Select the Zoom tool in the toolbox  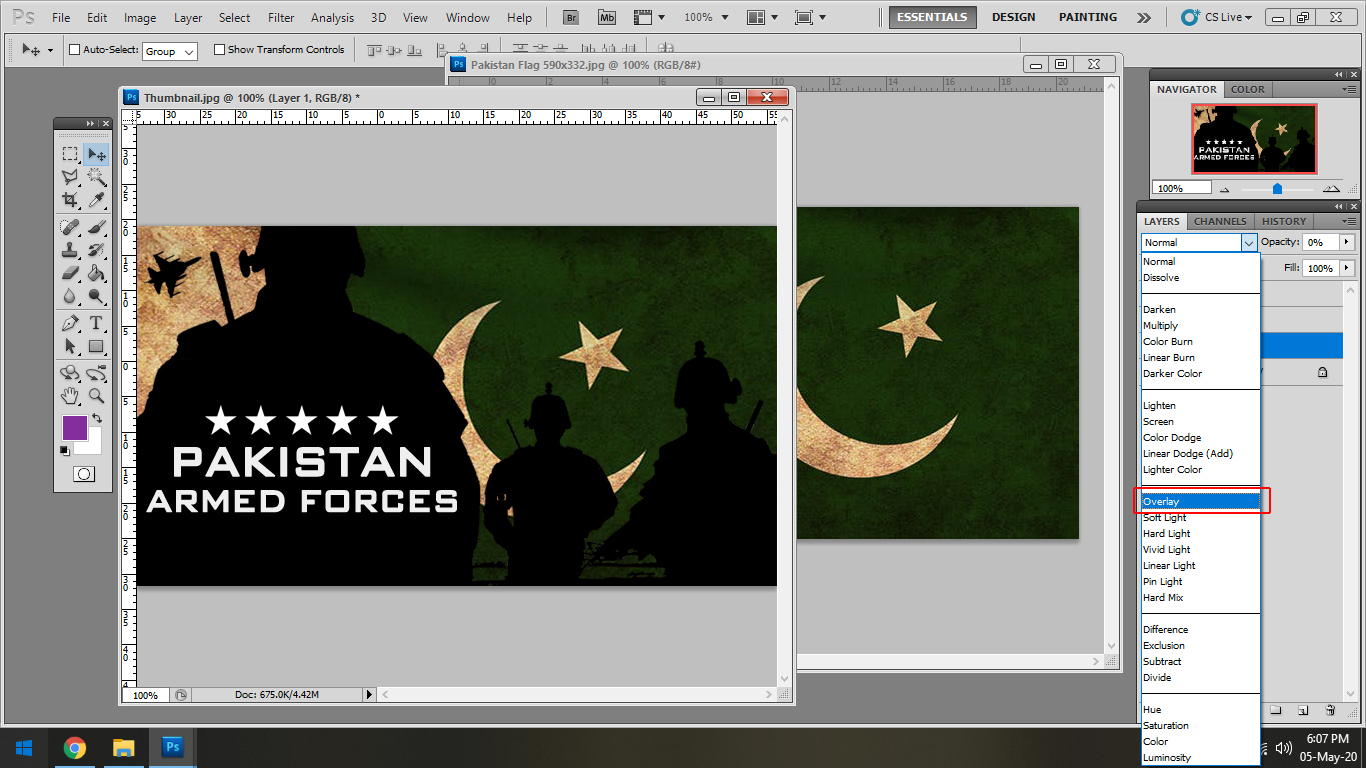pyautogui.click(x=97, y=396)
